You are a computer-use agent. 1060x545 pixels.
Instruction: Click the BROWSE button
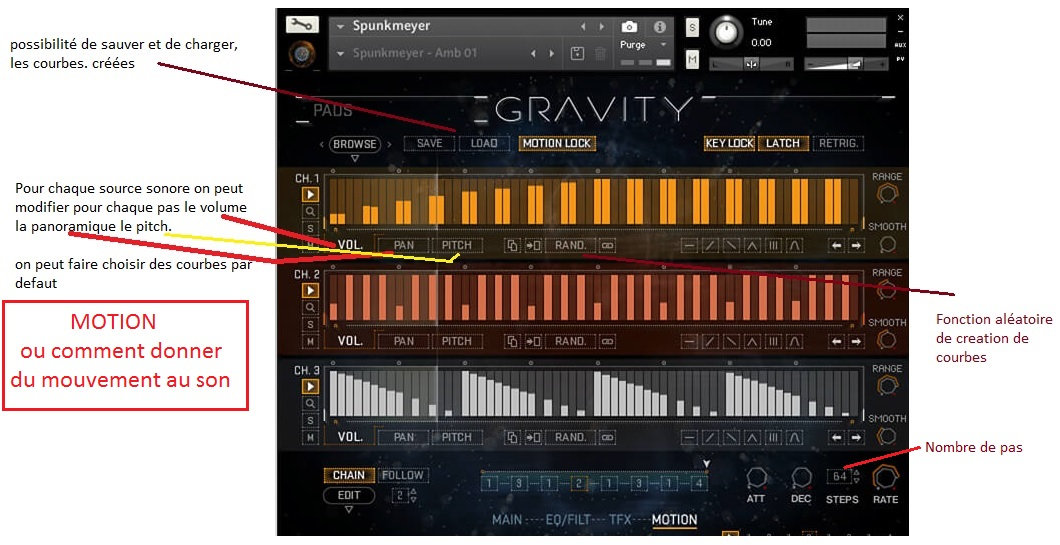(x=355, y=144)
